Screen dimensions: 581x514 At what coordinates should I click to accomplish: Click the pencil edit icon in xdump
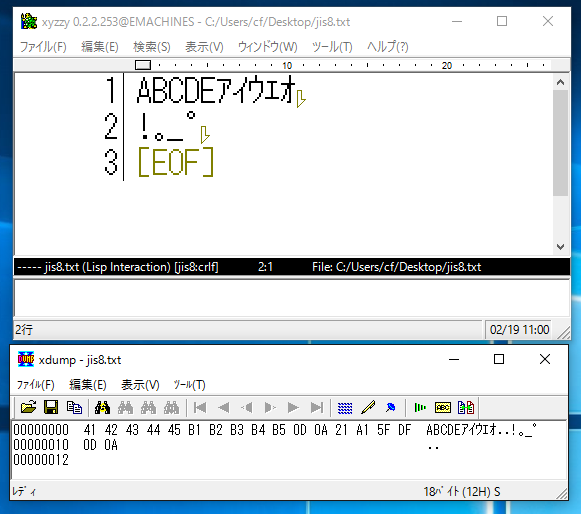[x=368, y=407]
